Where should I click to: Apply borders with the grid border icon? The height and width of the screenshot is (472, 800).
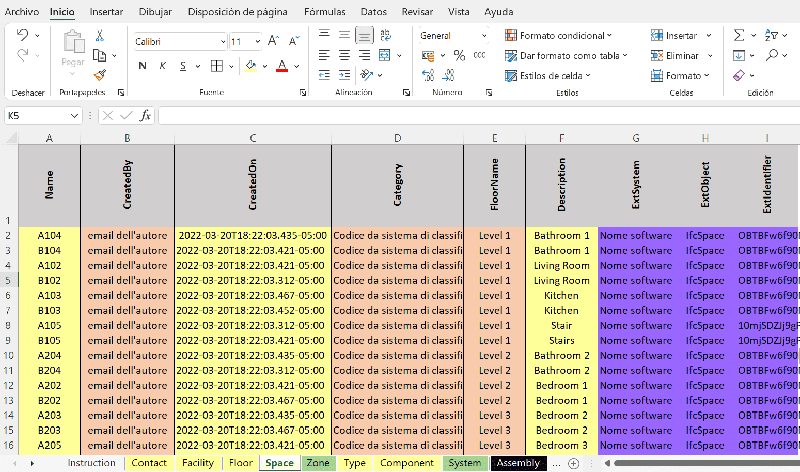(x=217, y=66)
